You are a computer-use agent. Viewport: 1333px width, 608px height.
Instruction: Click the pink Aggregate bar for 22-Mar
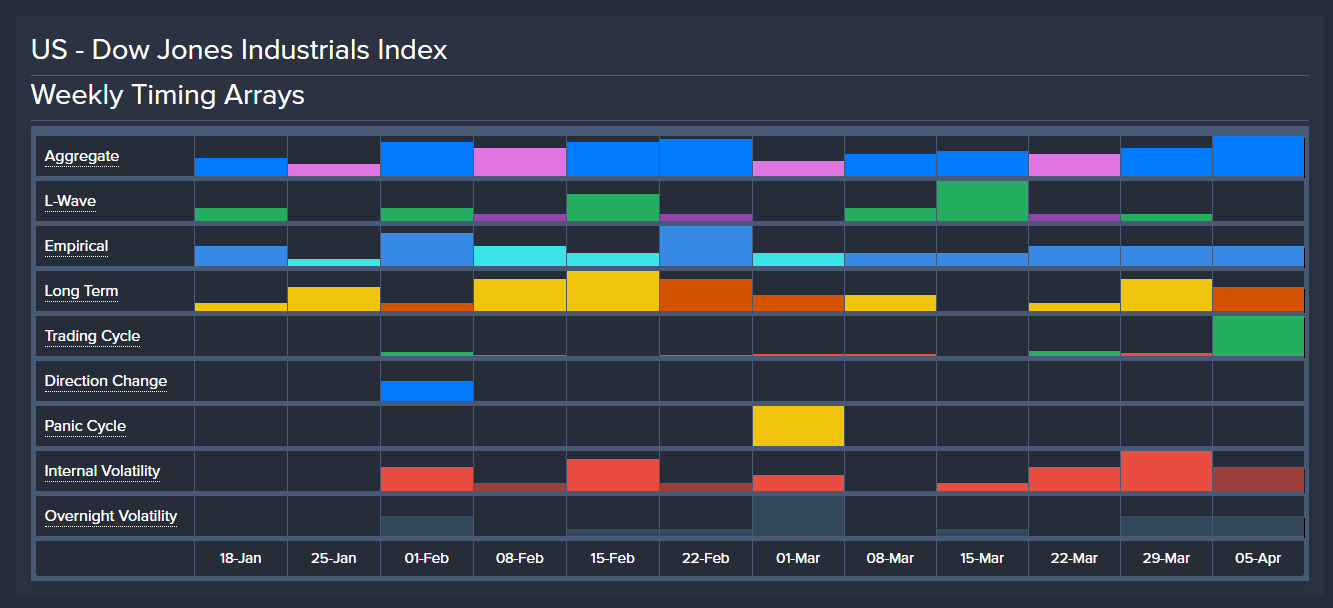tap(1074, 165)
